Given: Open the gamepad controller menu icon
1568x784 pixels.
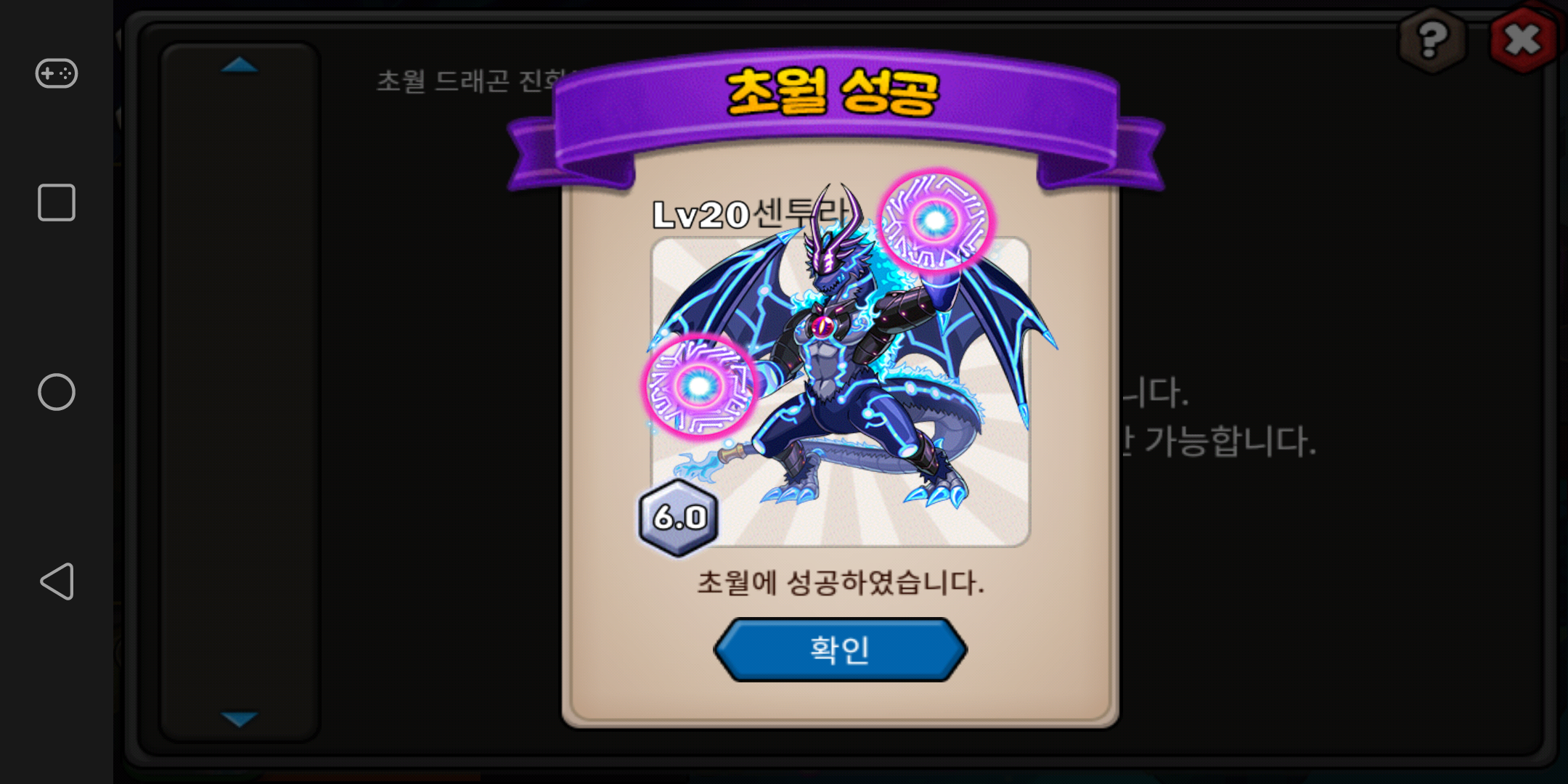Looking at the screenshot, I should [57, 73].
